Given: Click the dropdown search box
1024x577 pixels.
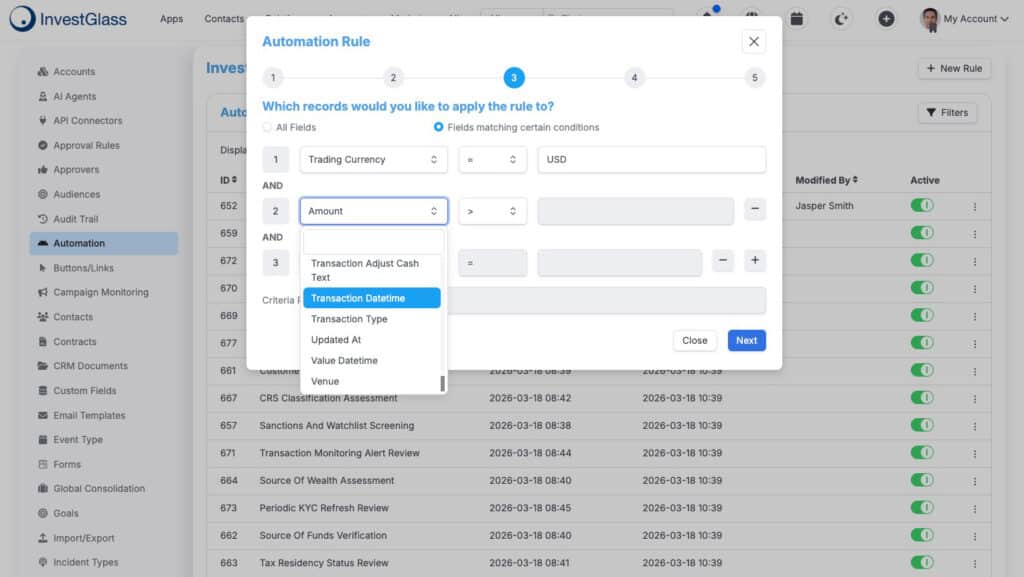Looking at the screenshot, I should (x=374, y=242).
